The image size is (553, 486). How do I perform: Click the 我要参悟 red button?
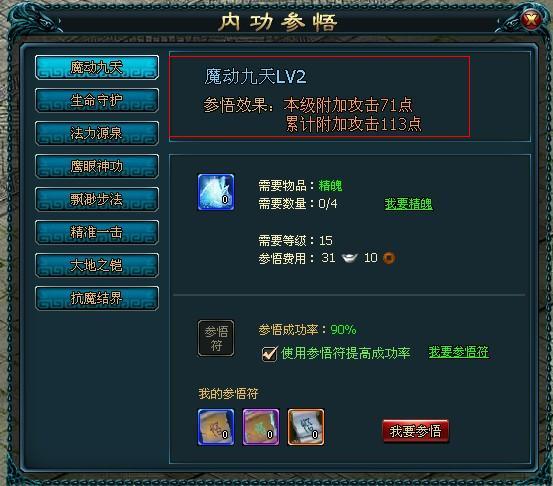point(415,431)
